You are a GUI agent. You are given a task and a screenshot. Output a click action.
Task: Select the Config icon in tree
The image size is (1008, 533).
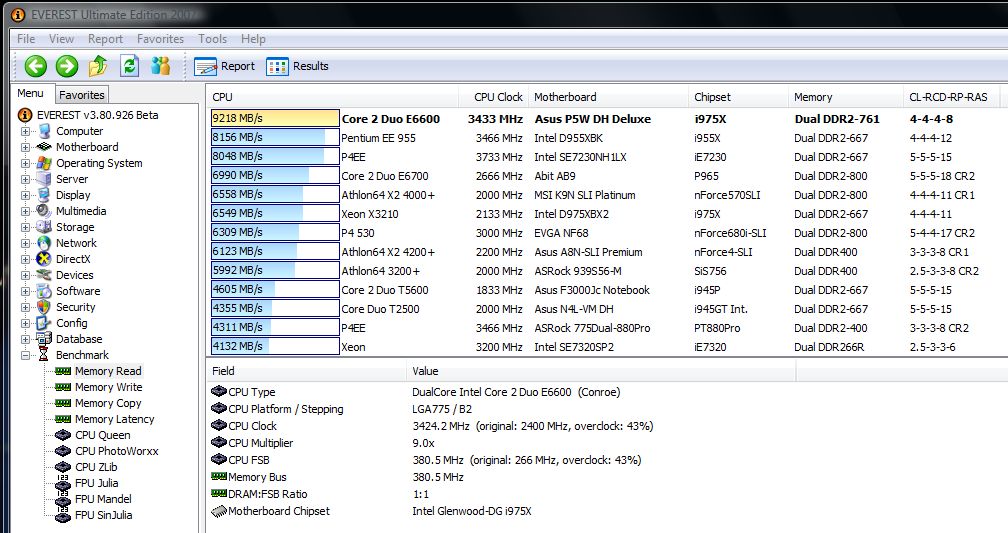tap(44, 323)
